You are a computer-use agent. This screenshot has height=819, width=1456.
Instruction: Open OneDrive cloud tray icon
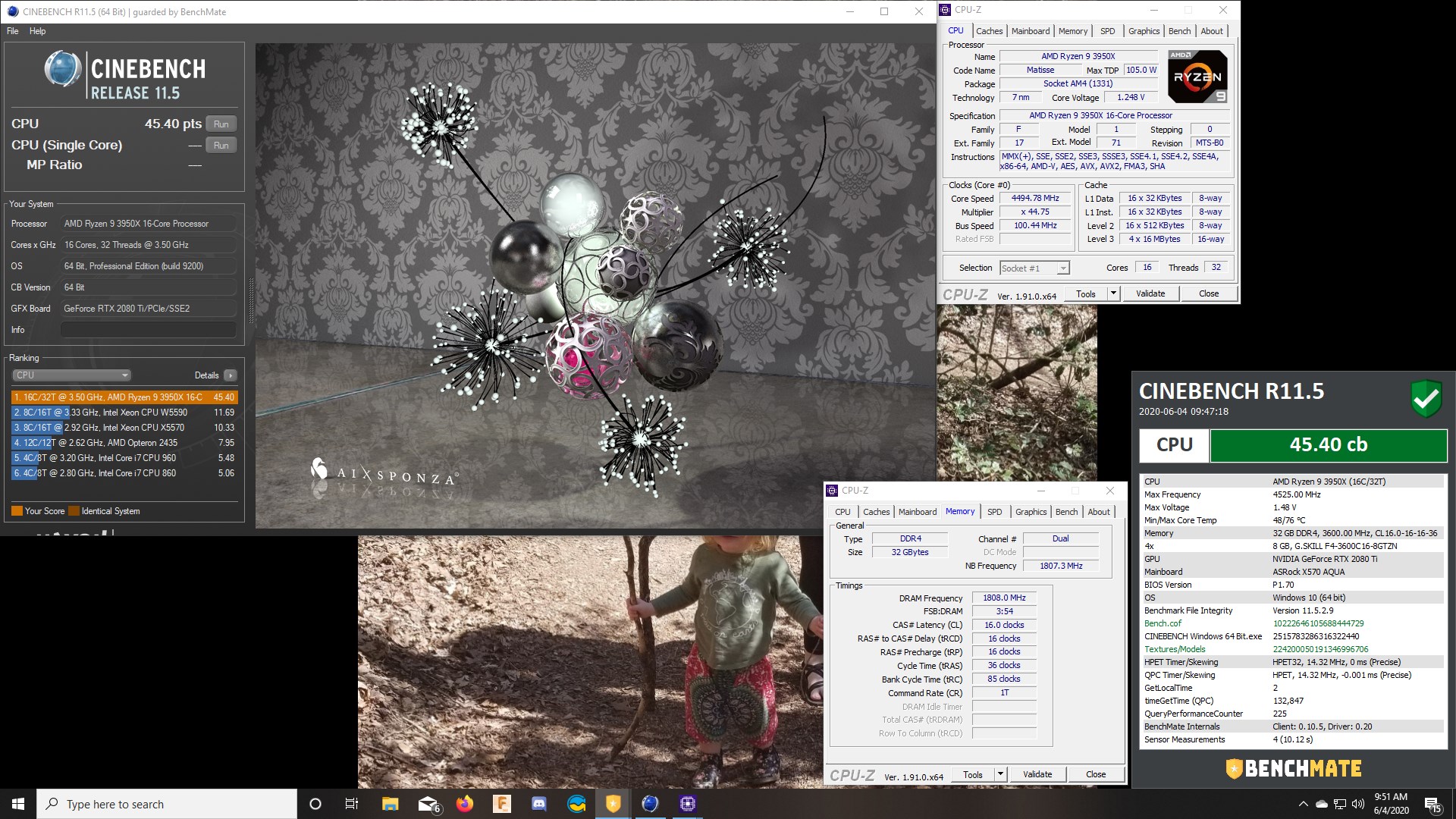pyautogui.click(x=1322, y=804)
